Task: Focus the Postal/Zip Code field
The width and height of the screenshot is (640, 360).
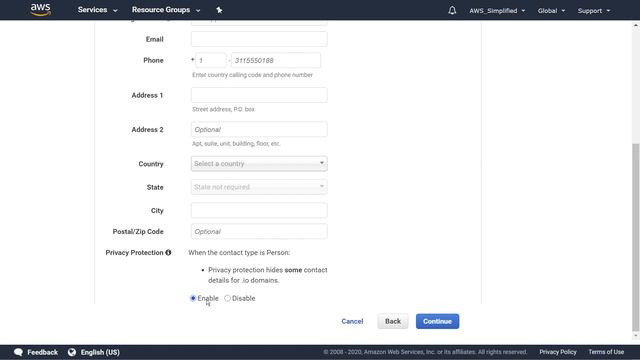Action: (259, 231)
